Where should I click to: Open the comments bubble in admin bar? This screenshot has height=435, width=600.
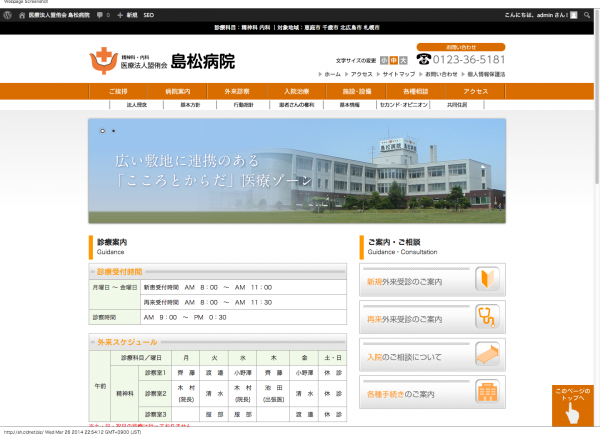[x=100, y=16]
